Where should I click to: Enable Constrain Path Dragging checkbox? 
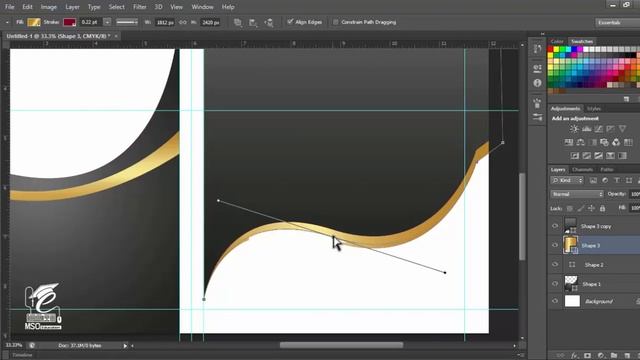click(x=336, y=22)
